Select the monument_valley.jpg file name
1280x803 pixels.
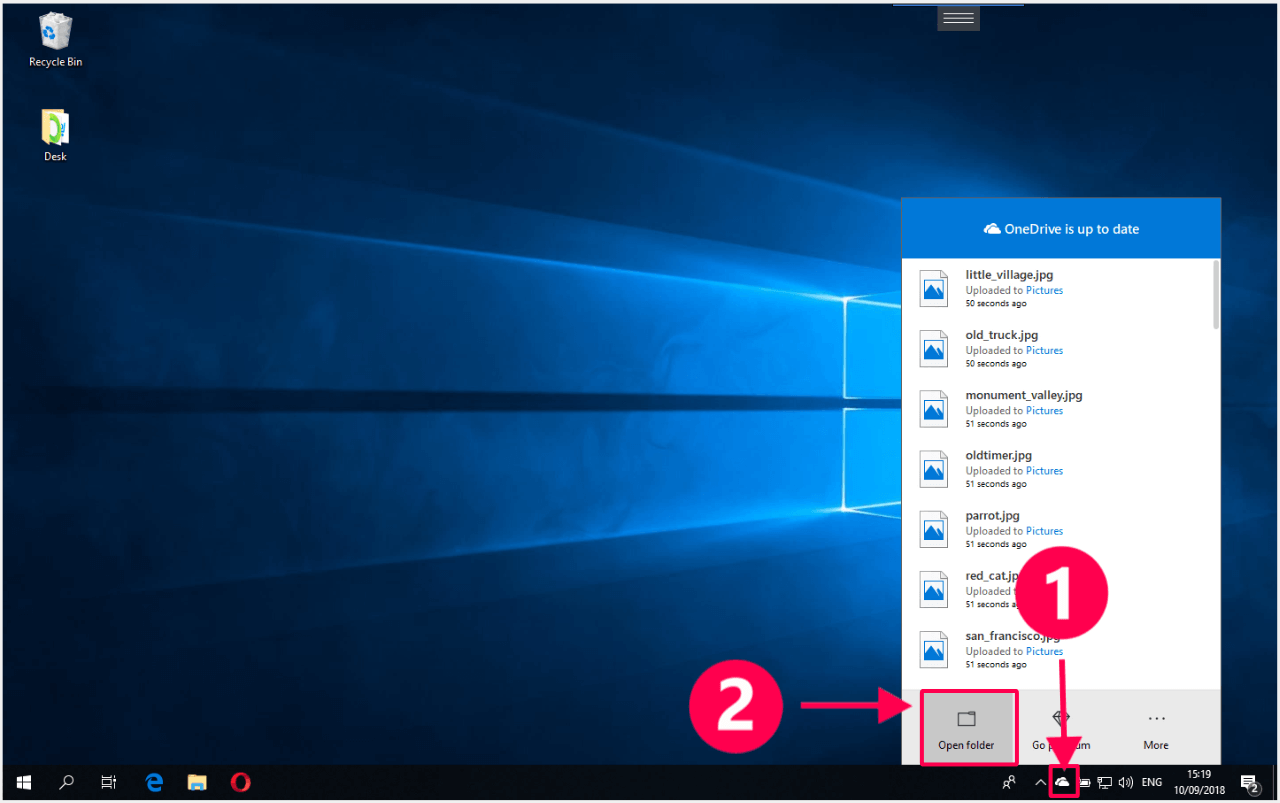pos(1024,395)
